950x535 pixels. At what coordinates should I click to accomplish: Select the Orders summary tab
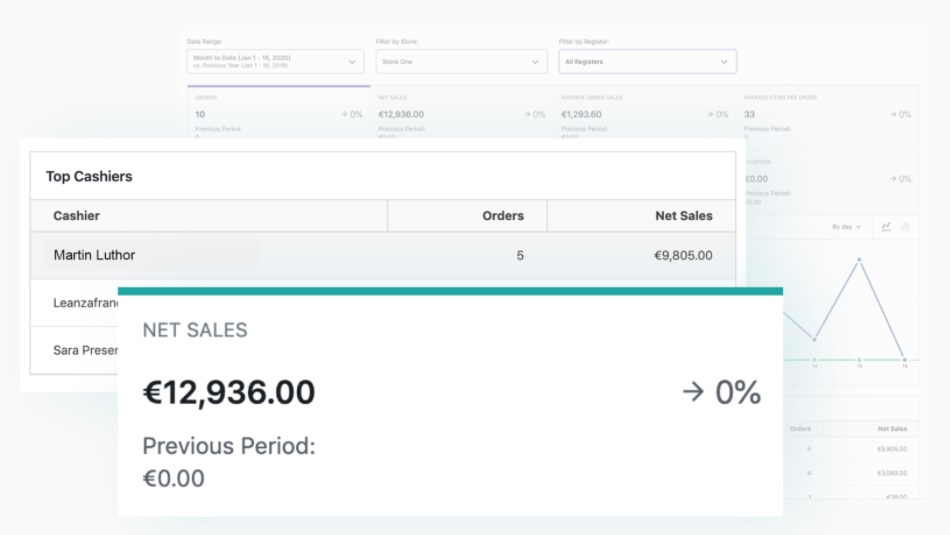pyautogui.click(x=279, y=113)
